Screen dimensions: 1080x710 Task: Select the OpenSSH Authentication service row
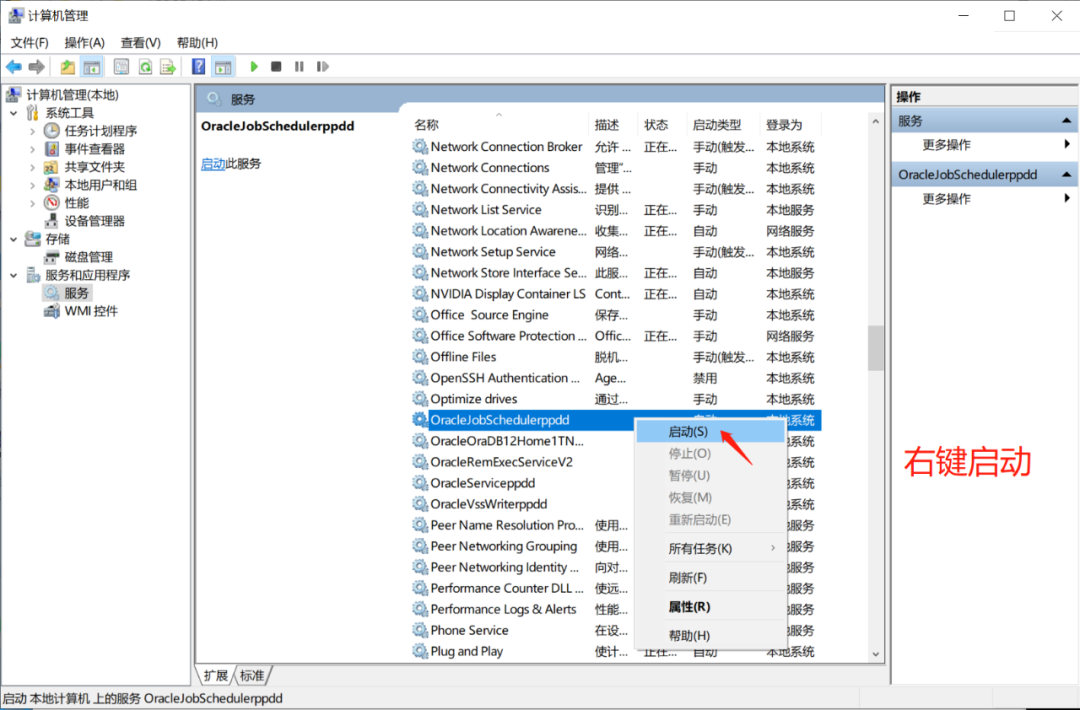pyautogui.click(x=614, y=378)
